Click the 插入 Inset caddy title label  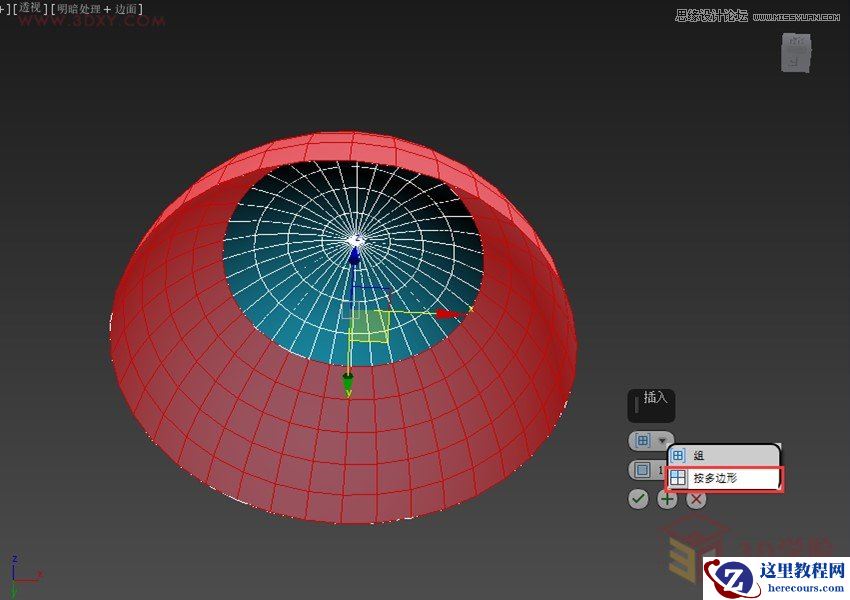655,397
